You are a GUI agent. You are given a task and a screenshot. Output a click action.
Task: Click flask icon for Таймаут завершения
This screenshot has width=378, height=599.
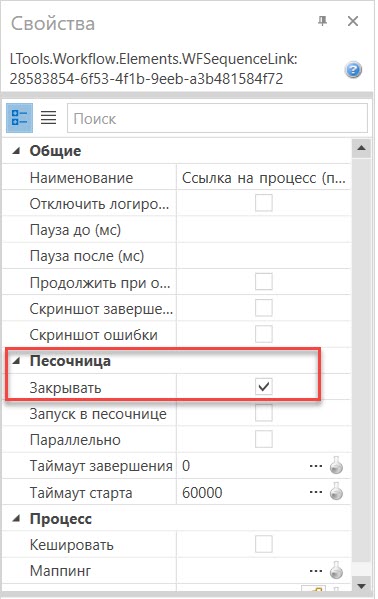(336, 466)
